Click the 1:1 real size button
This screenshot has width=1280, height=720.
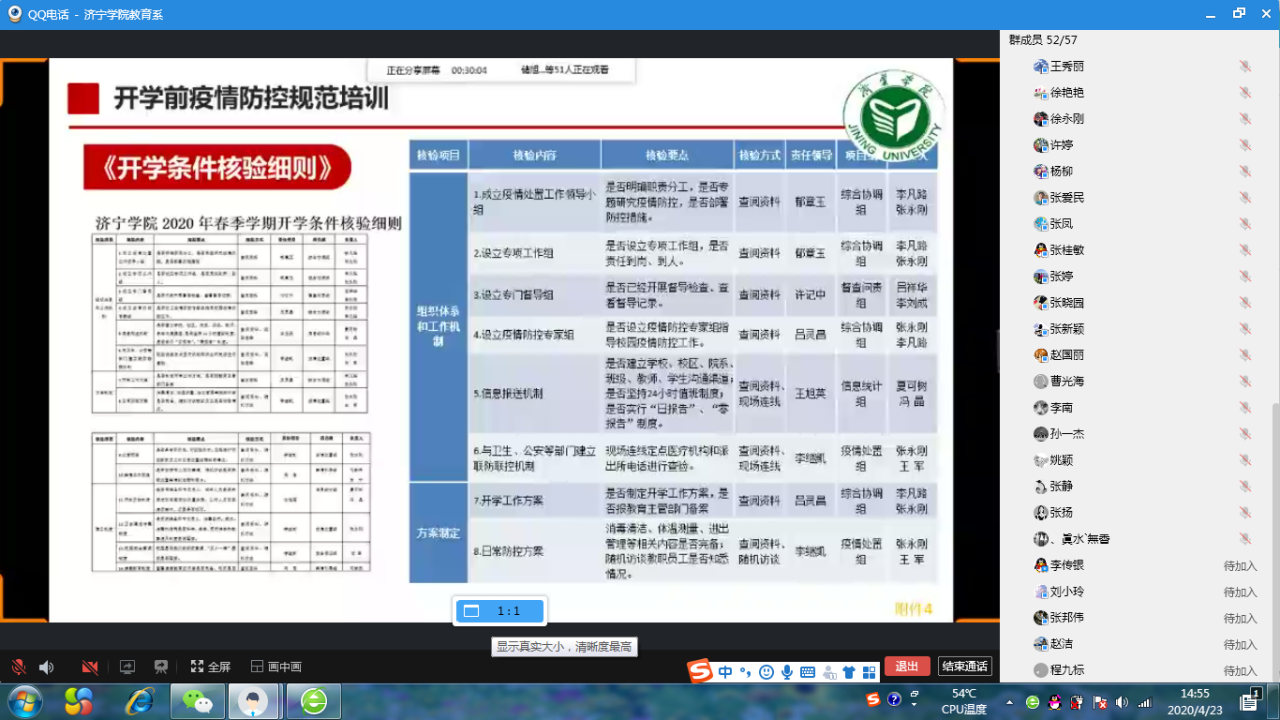pos(499,611)
